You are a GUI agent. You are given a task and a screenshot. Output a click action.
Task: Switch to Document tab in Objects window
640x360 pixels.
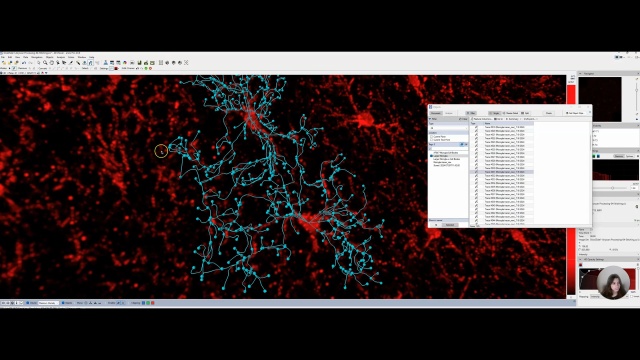[436, 113]
